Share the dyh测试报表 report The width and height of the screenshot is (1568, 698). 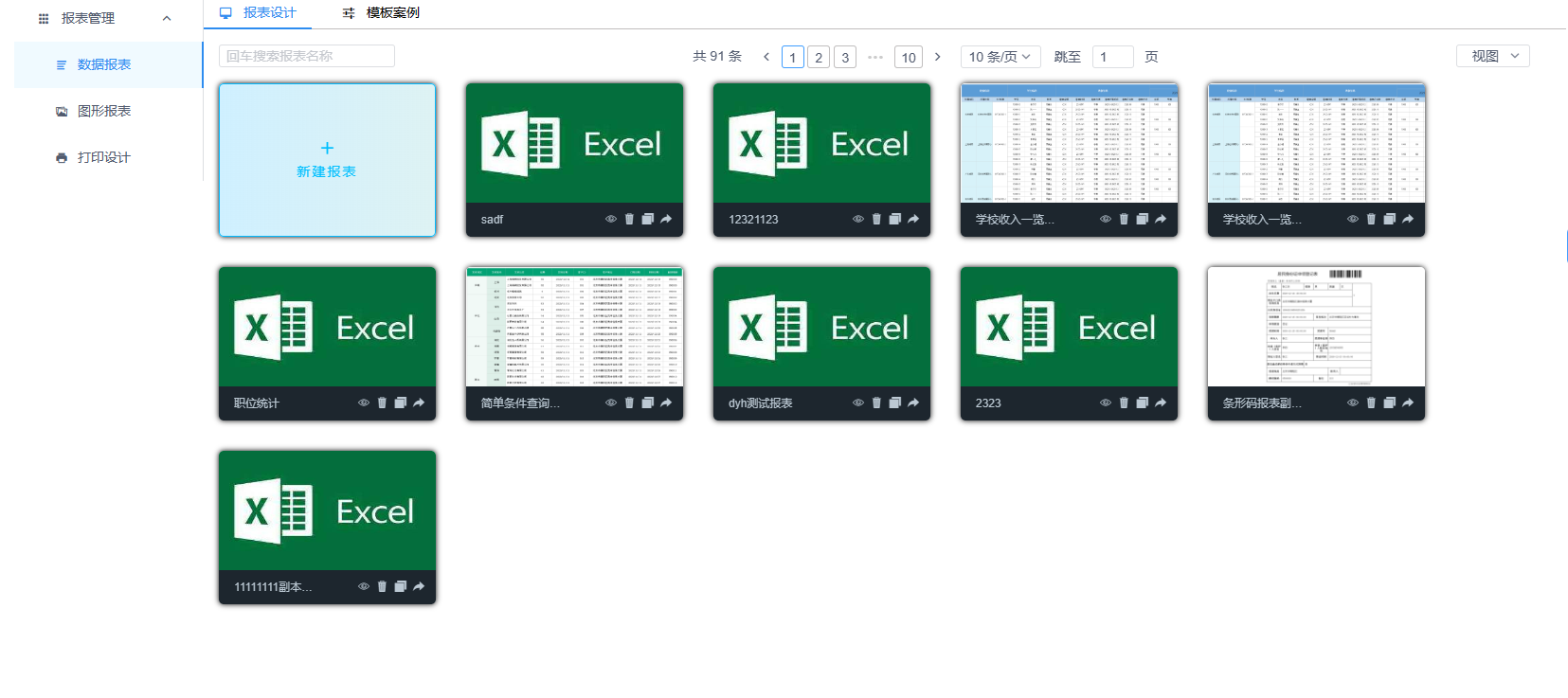coord(913,403)
